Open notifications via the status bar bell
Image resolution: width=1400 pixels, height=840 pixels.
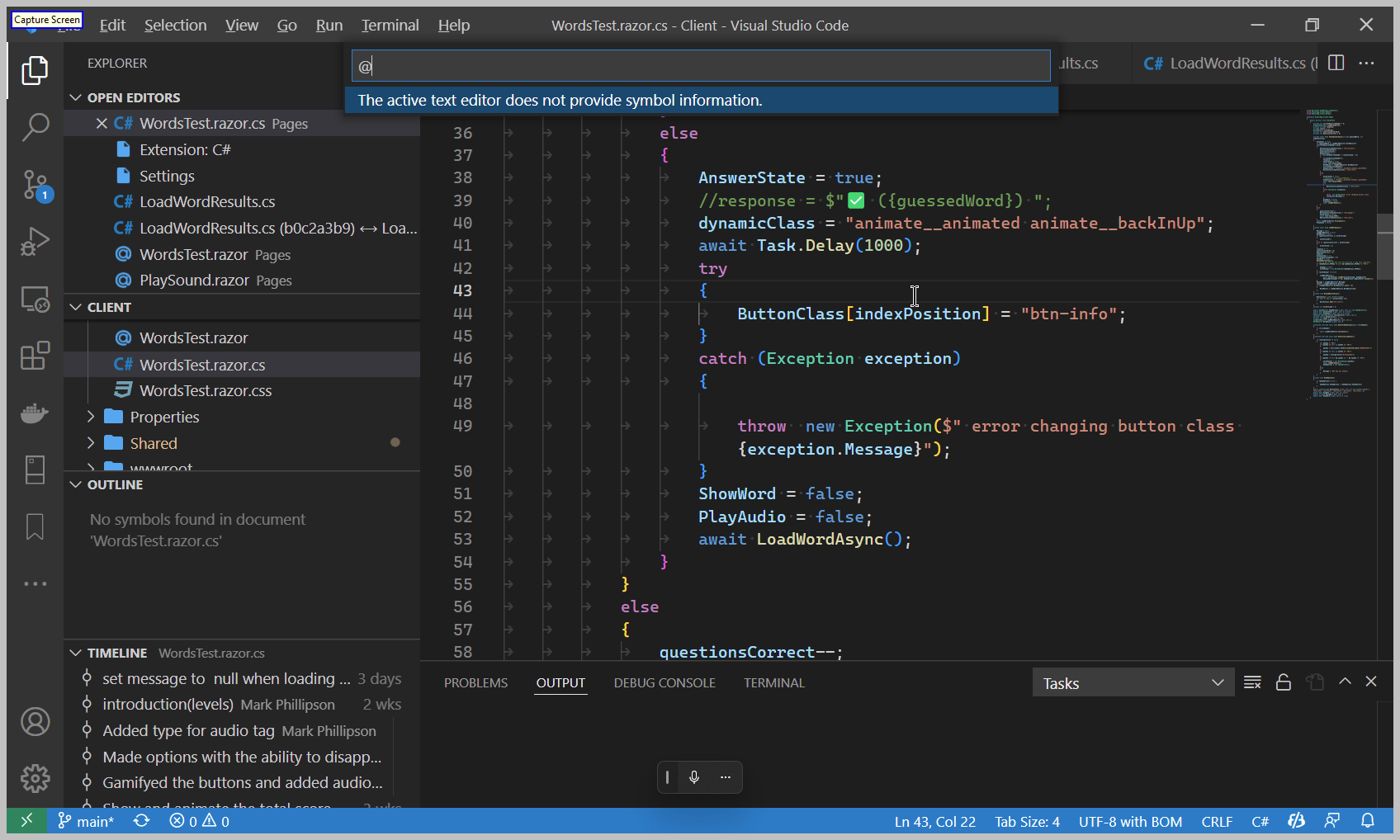(1369, 821)
